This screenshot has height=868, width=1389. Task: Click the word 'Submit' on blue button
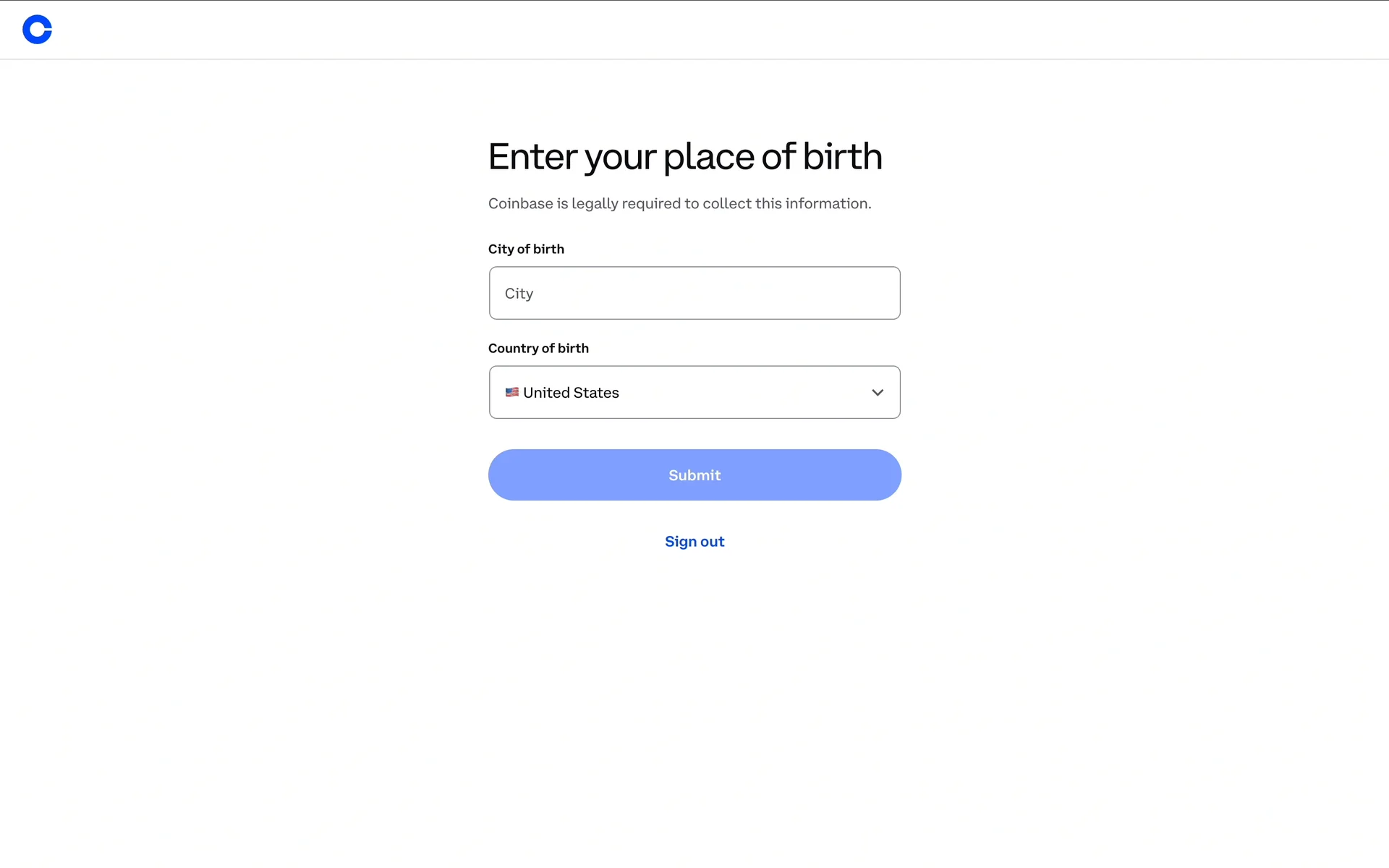click(694, 475)
